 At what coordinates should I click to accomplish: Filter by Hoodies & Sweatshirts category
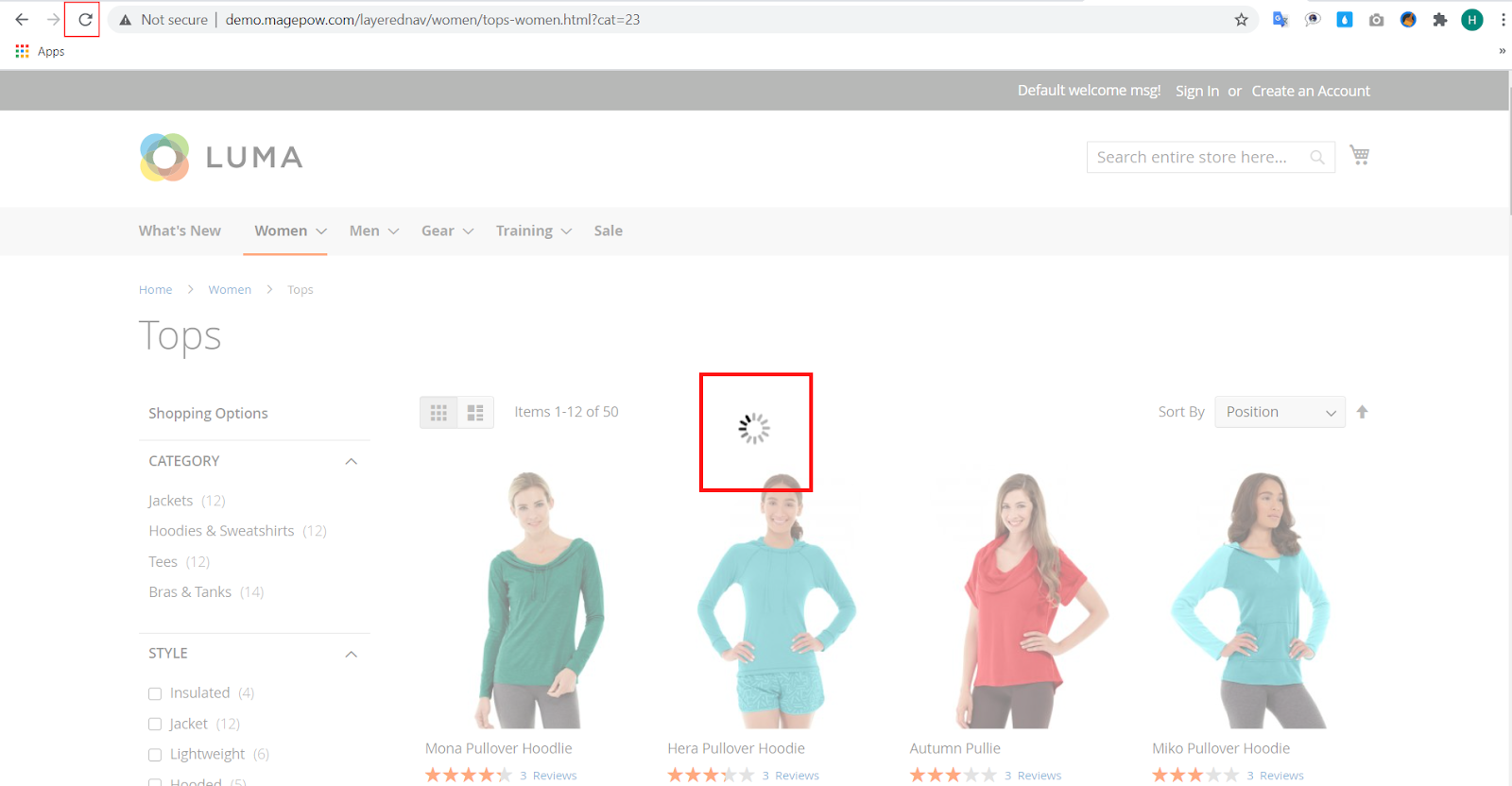click(x=221, y=531)
